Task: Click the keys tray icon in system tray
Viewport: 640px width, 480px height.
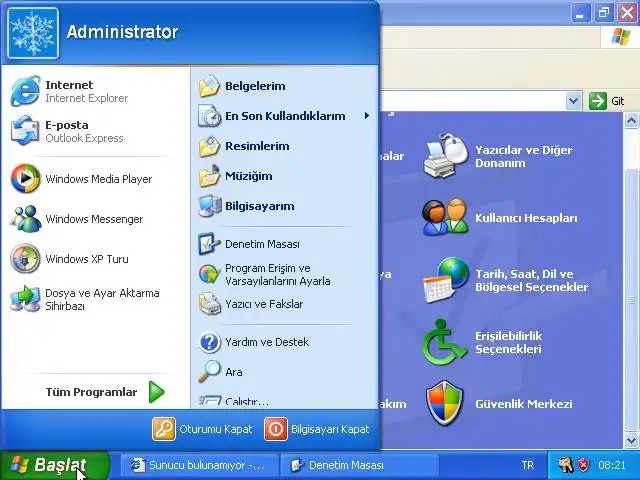Action: pyautogui.click(x=566, y=465)
